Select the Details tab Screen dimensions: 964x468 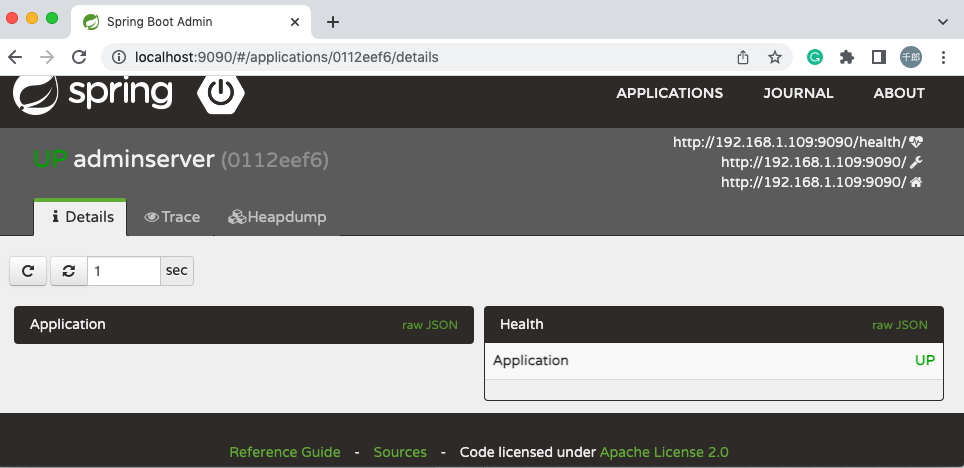click(x=81, y=217)
